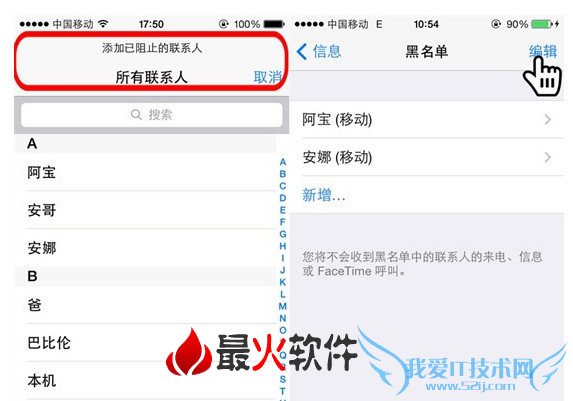This screenshot has height=401, width=573.
Task: Tap the rotation lock icon next to 90%
Action: [x=496, y=24]
